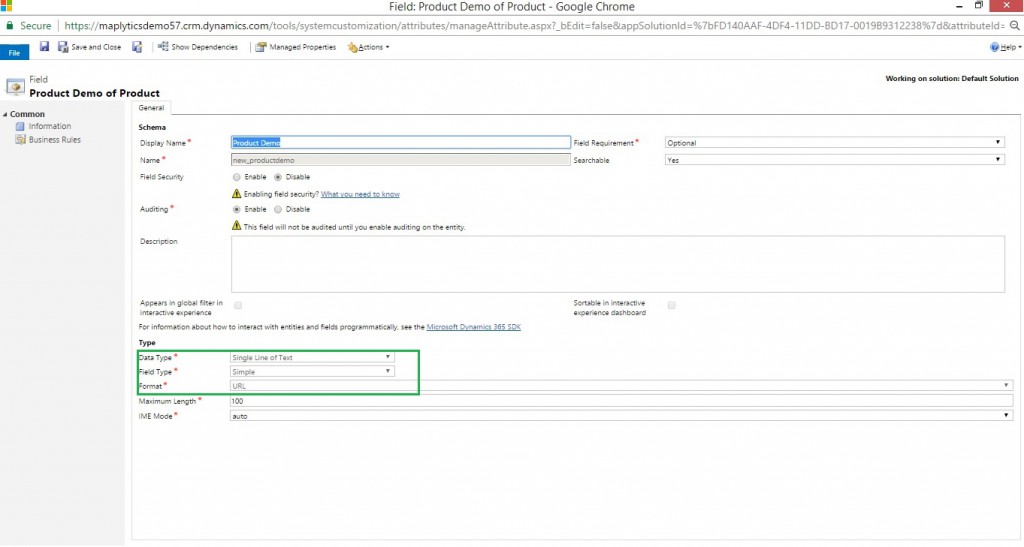
Task: Click the auditing warning triangle icon
Action: coord(236,226)
